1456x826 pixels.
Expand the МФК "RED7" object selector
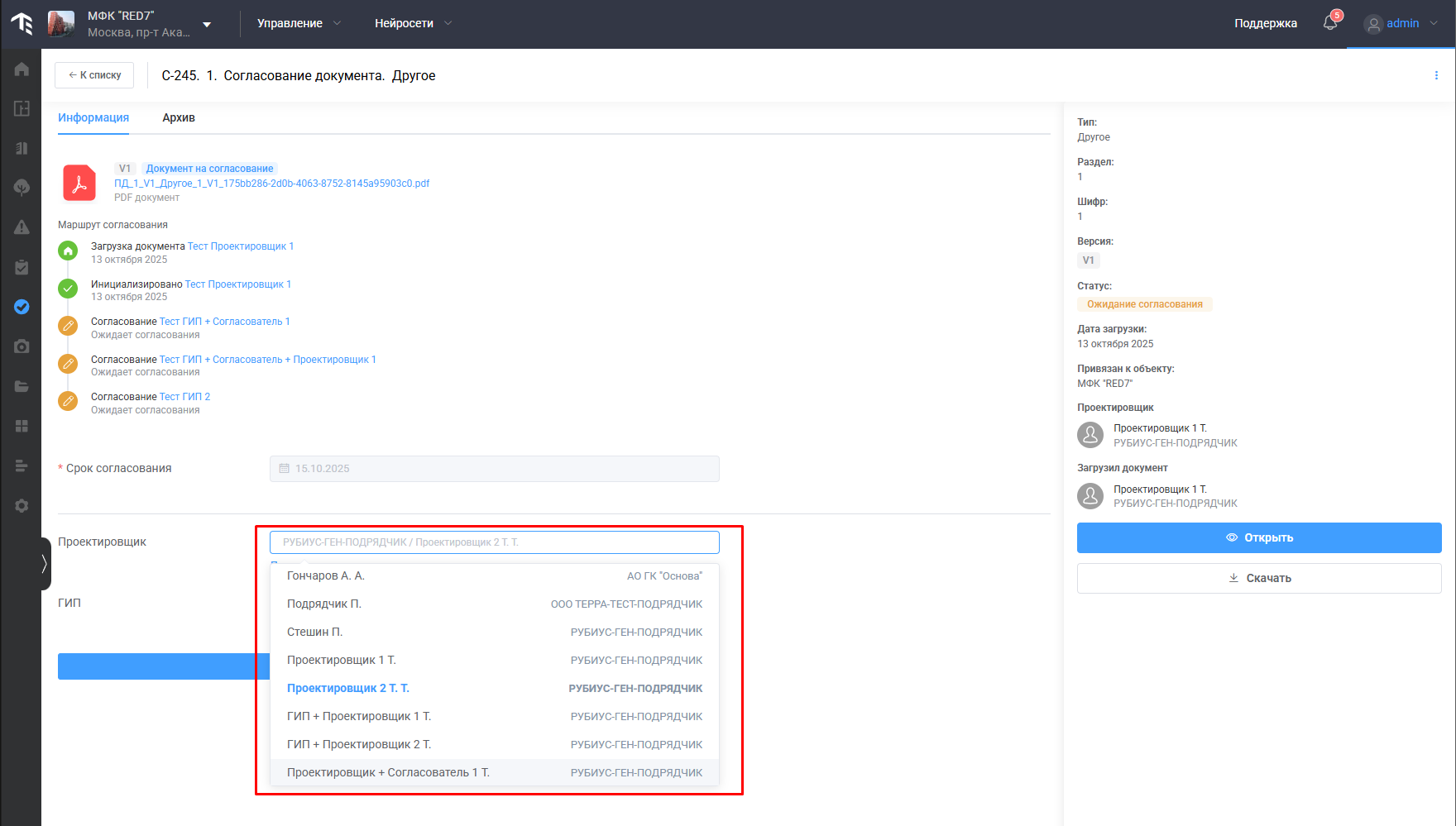[x=207, y=24]
